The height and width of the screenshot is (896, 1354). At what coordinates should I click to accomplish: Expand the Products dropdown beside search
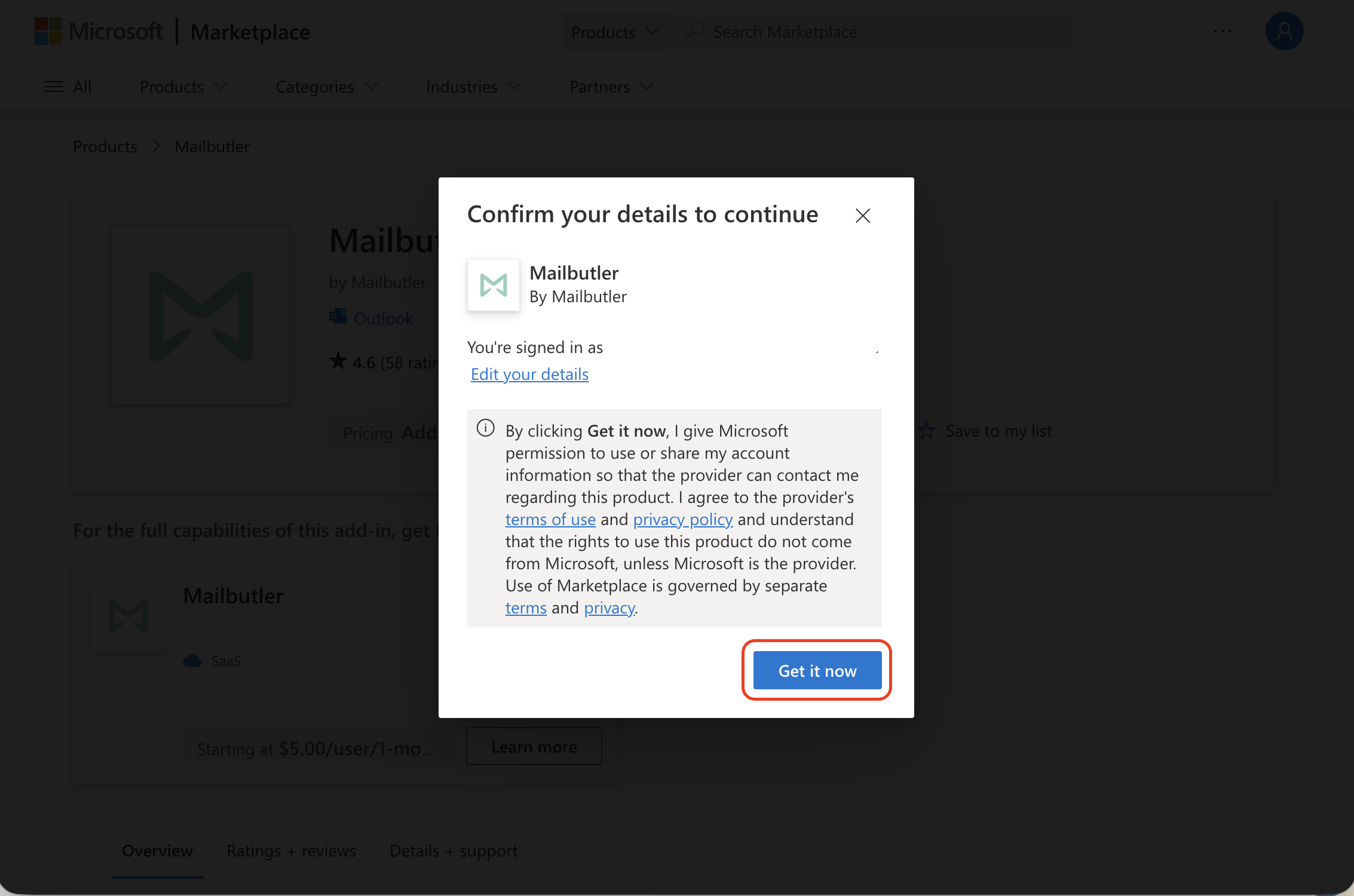(x=615, y=32)
